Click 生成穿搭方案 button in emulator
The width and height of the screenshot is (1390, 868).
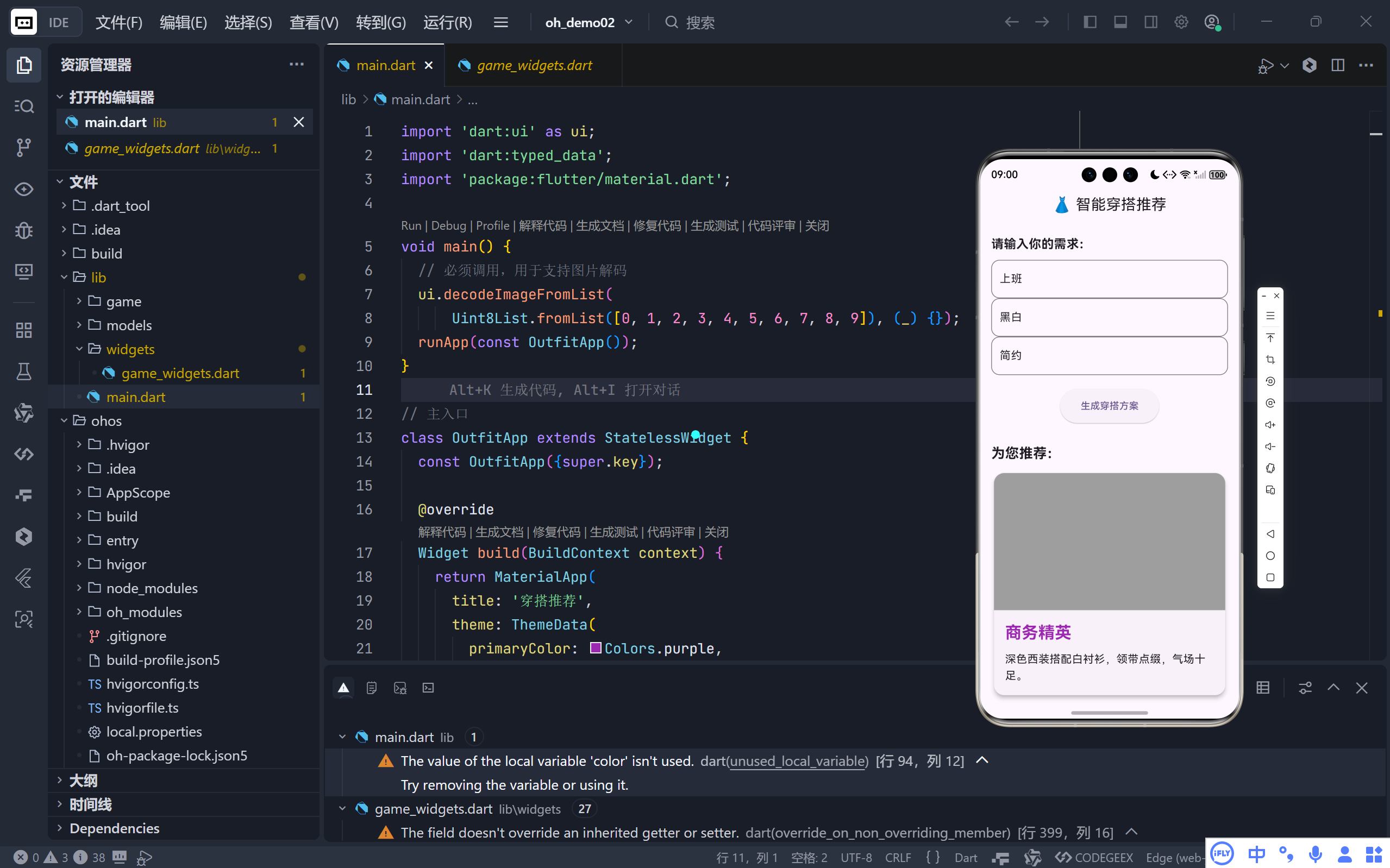pyautogui.click(x=1109, y=405)
